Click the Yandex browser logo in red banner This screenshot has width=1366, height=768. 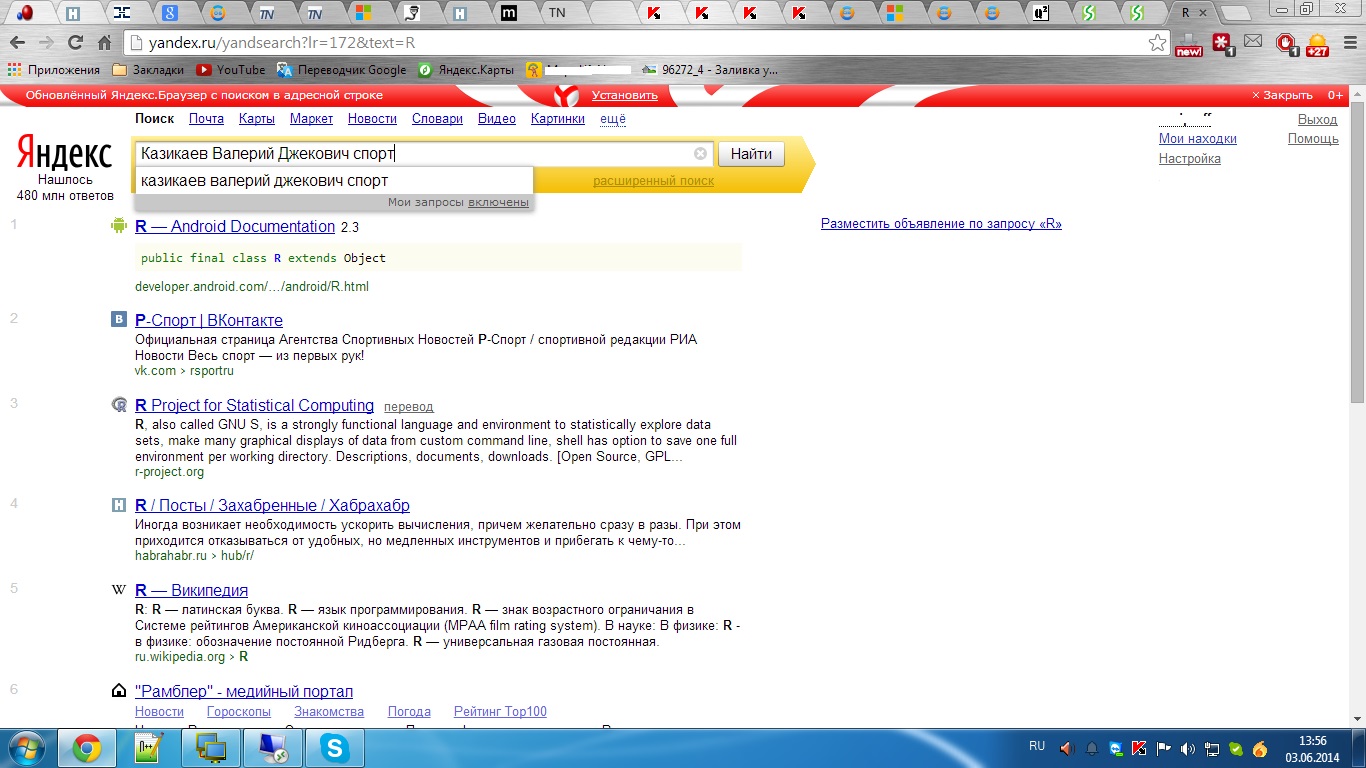tap(567, 95)
